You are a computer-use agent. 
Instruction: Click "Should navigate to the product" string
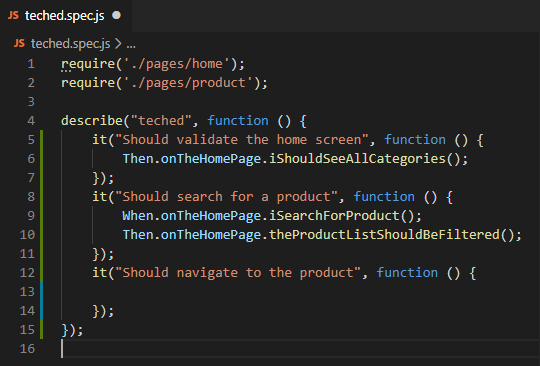point(238,273)
